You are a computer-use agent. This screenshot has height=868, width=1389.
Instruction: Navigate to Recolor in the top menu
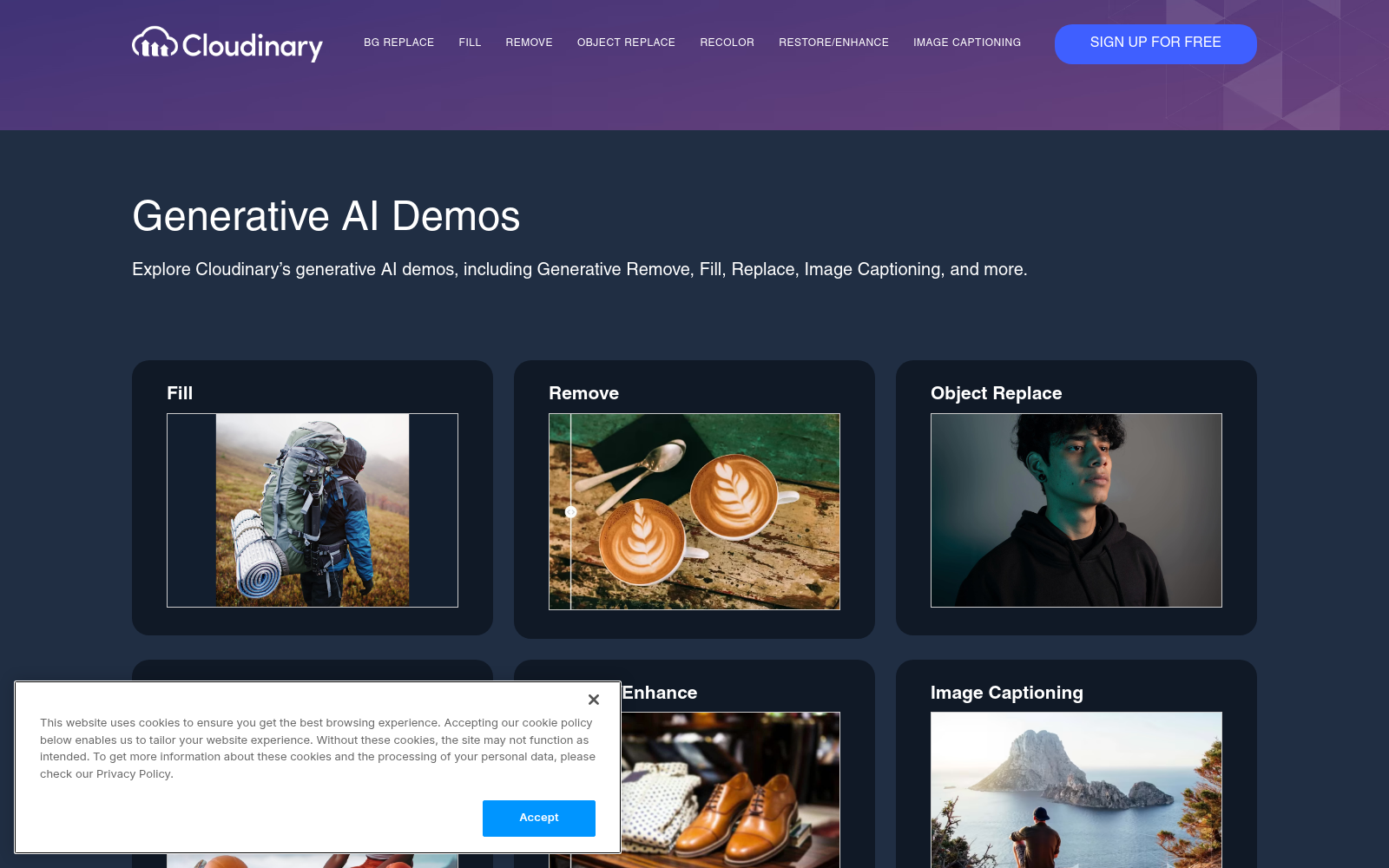727,43
